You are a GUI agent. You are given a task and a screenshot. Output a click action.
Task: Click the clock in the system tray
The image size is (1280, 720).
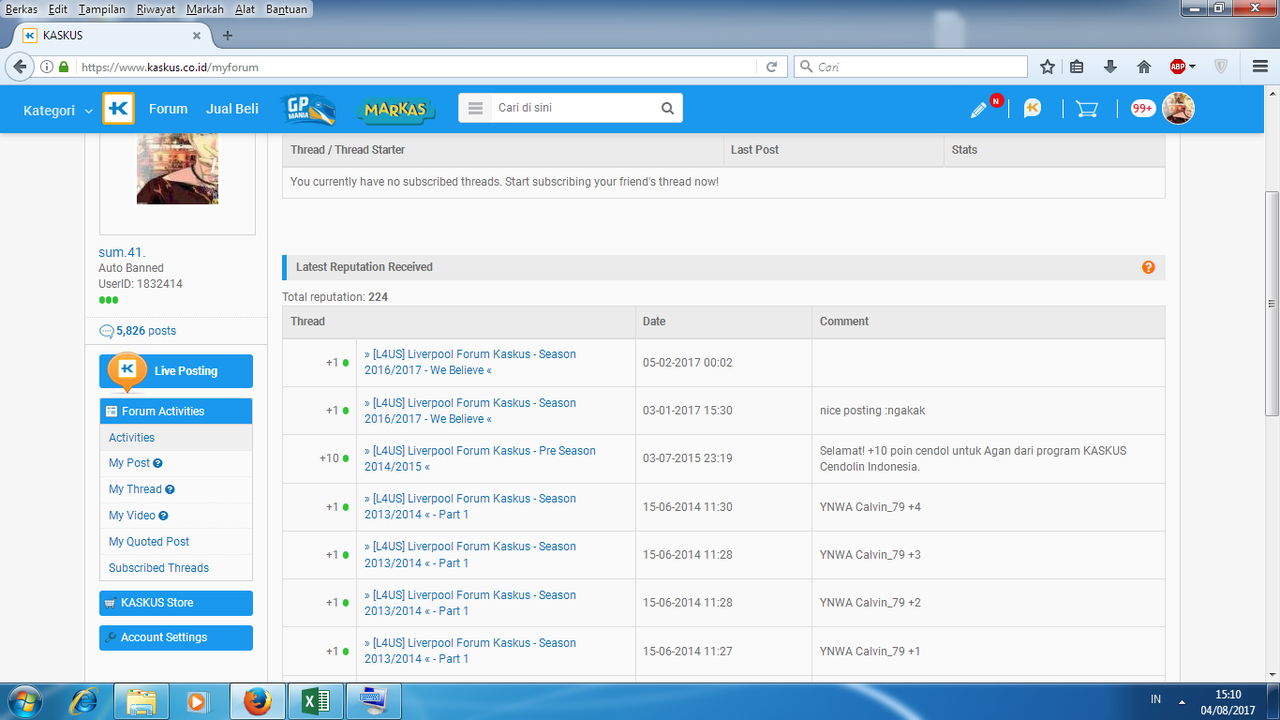pyautogui.click(x=1228, y=702)
